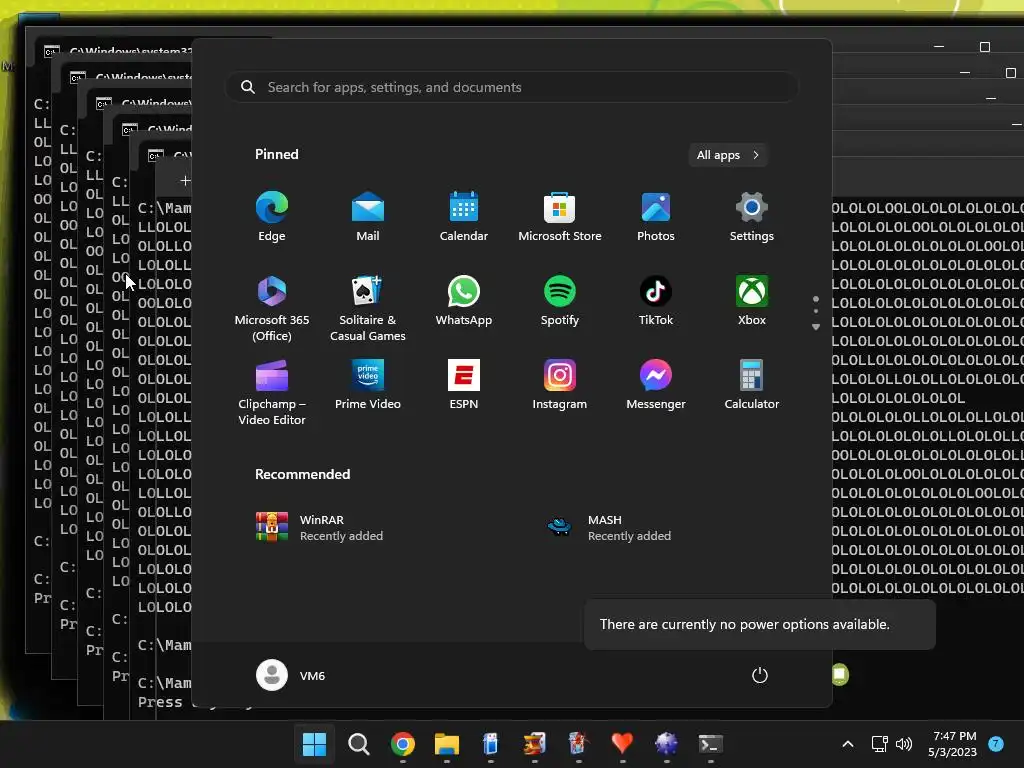Open Microsoft Store
This screenshot has height=768, width=1024.
560,217
